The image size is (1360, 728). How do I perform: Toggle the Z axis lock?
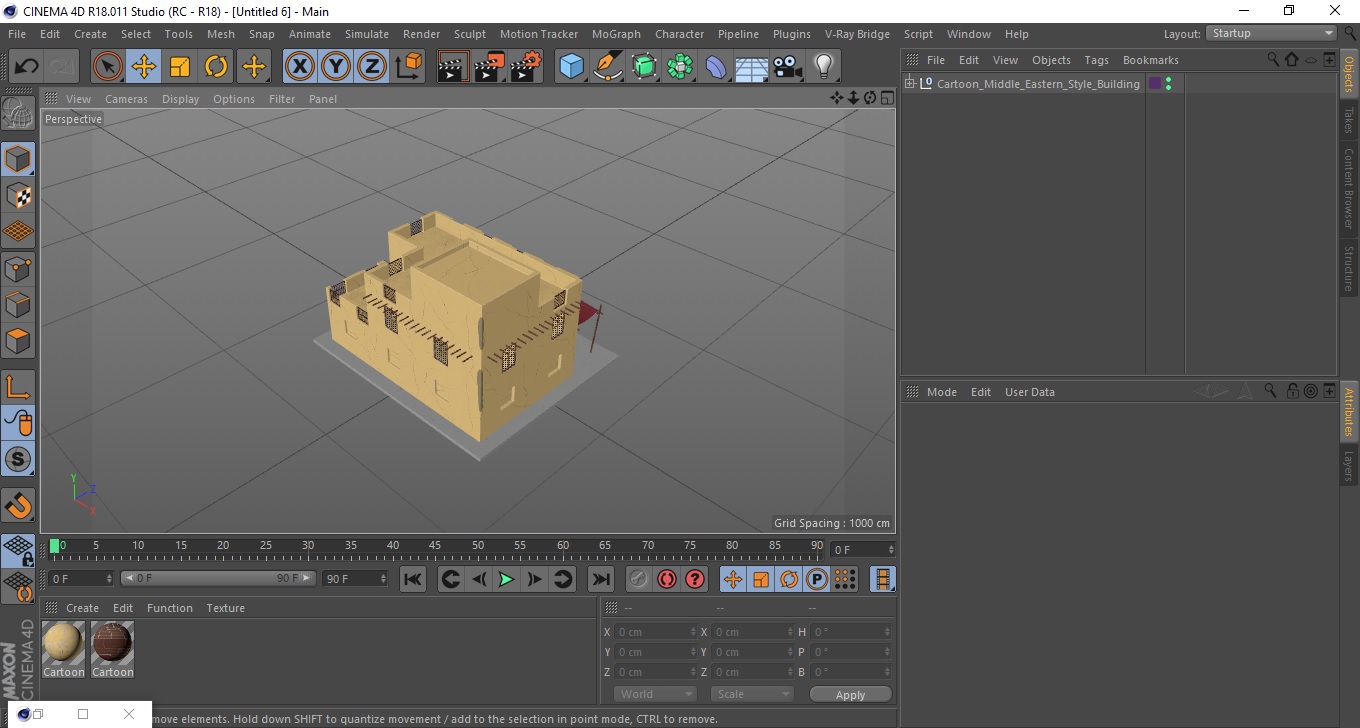[x=372, y=67]
